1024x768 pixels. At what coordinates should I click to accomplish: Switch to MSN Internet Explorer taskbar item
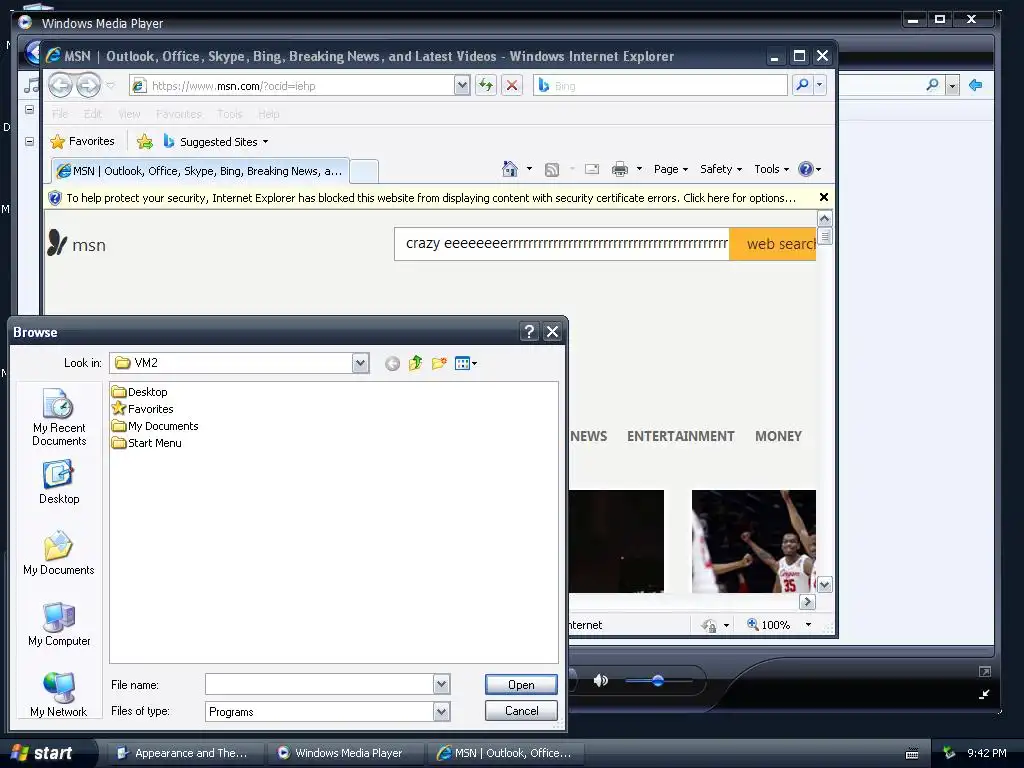[505, 753]
